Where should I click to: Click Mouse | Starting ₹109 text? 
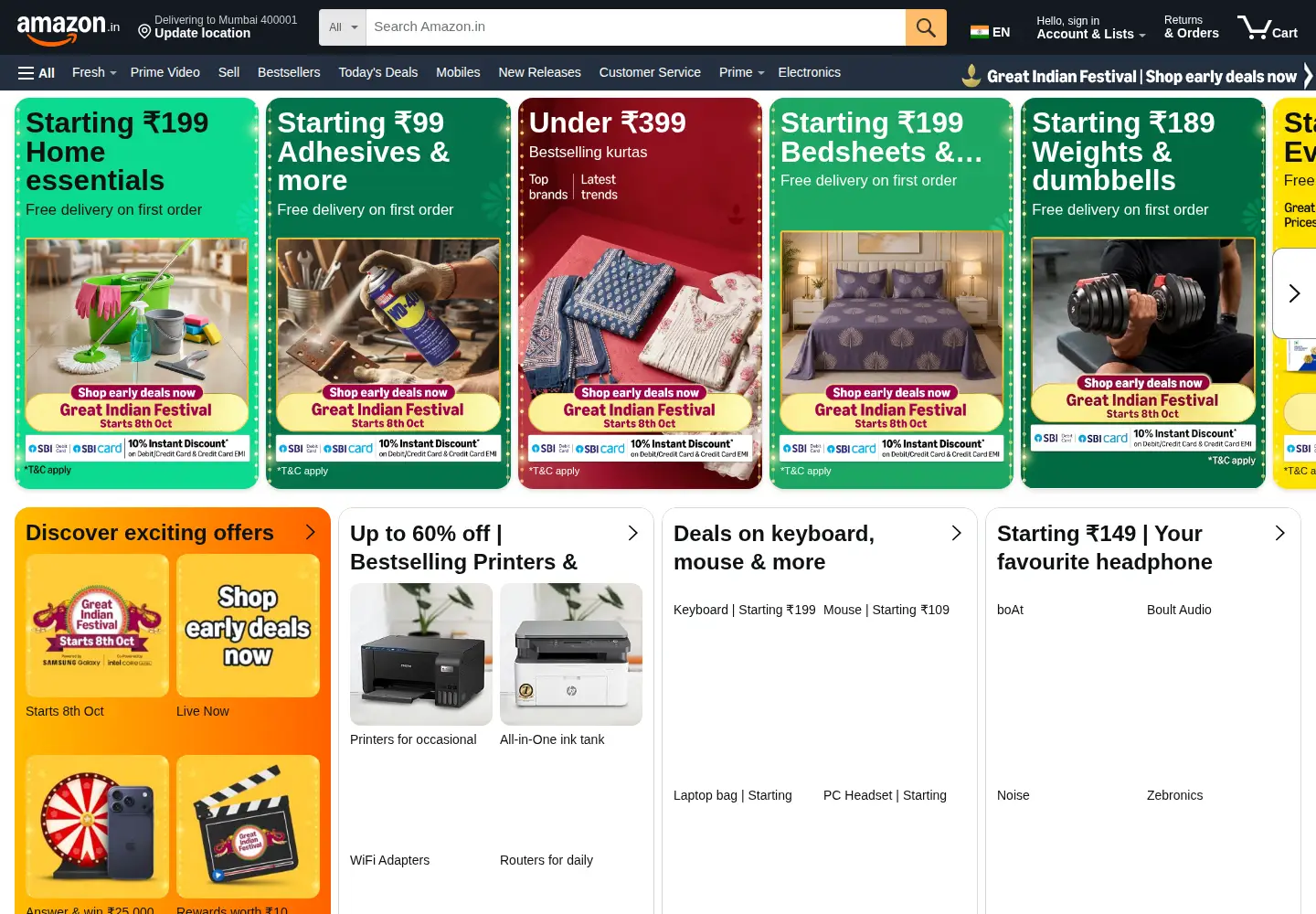886,610
